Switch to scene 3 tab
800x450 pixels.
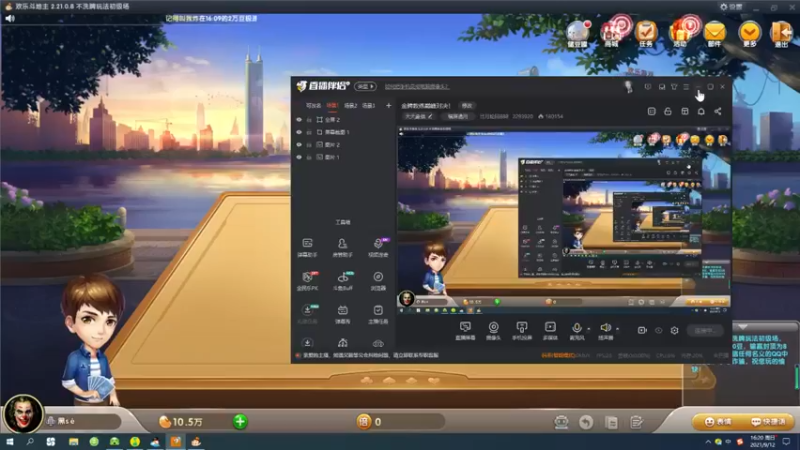pyautogui.click(x=368, y=106)
